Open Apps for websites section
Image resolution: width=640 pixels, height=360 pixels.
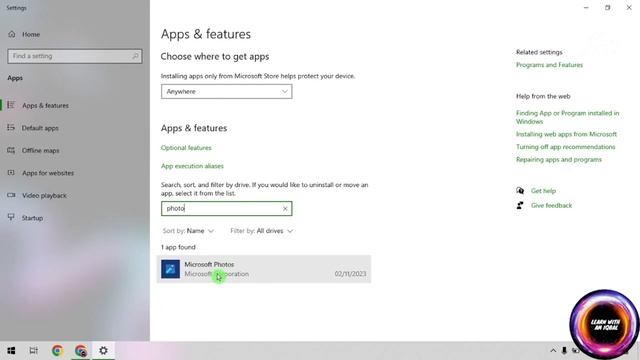48,173
